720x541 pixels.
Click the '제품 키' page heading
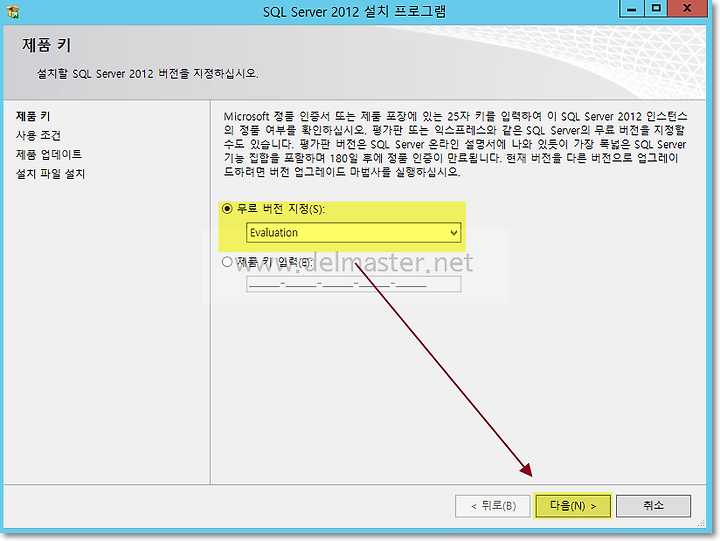(x=46, y=45)
